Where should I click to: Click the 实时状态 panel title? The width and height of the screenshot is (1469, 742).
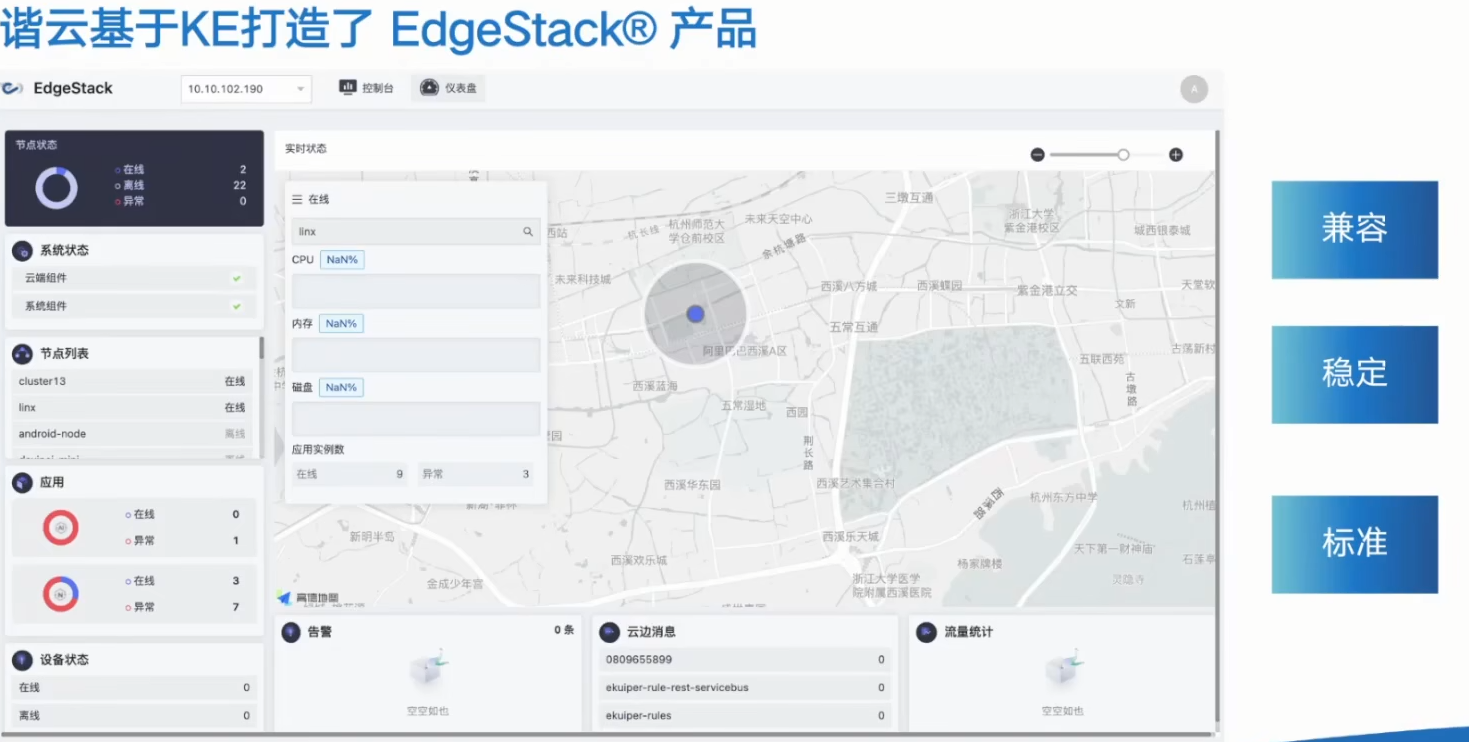[x=306, y=149]
